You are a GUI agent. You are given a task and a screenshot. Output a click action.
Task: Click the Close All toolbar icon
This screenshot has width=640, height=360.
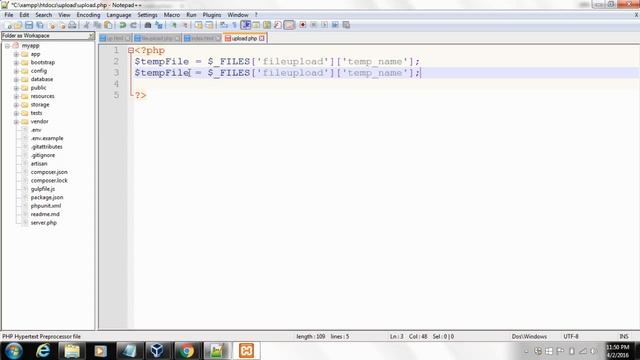(62, 25)
